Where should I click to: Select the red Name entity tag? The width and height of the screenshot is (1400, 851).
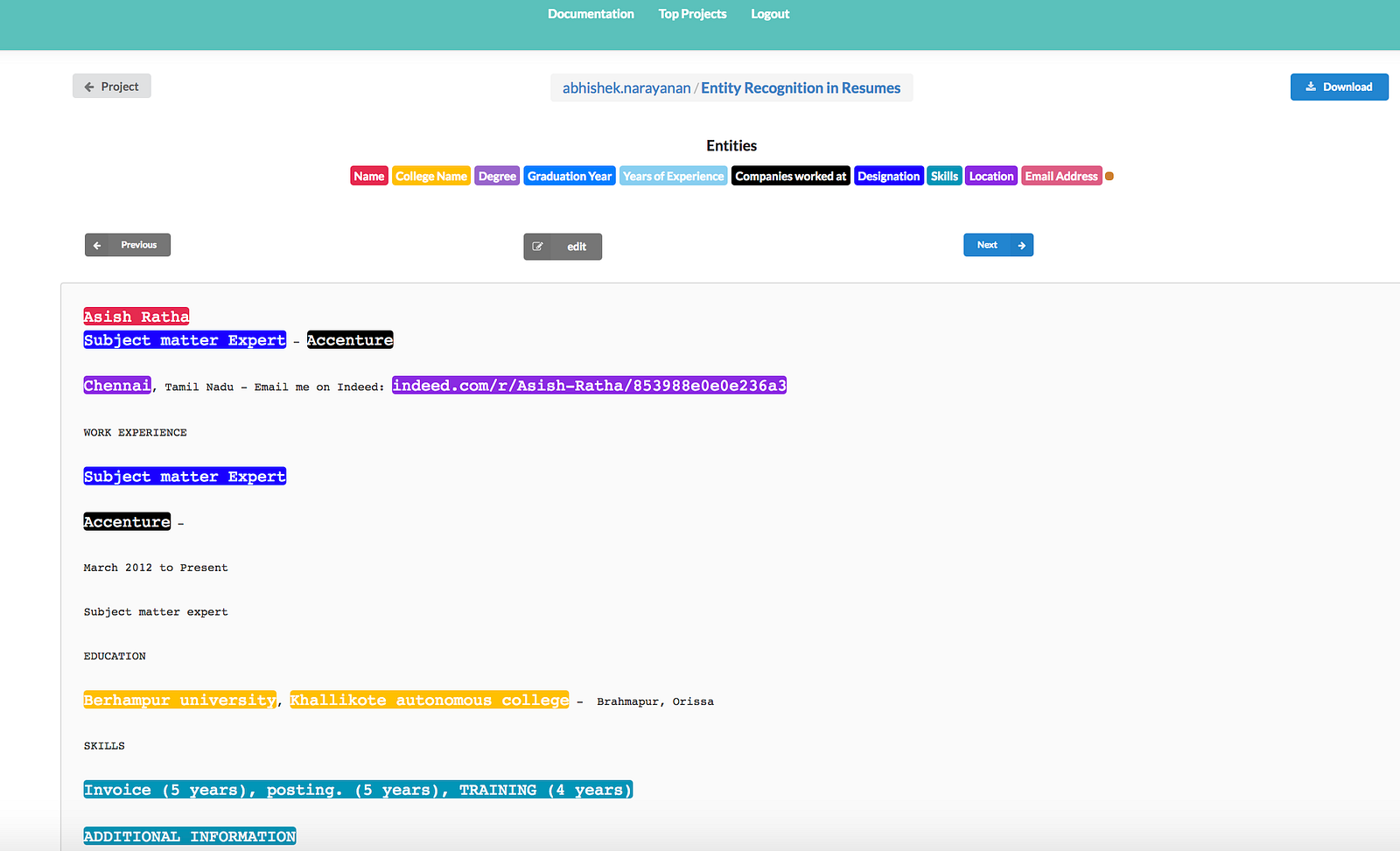click(369, 176)
